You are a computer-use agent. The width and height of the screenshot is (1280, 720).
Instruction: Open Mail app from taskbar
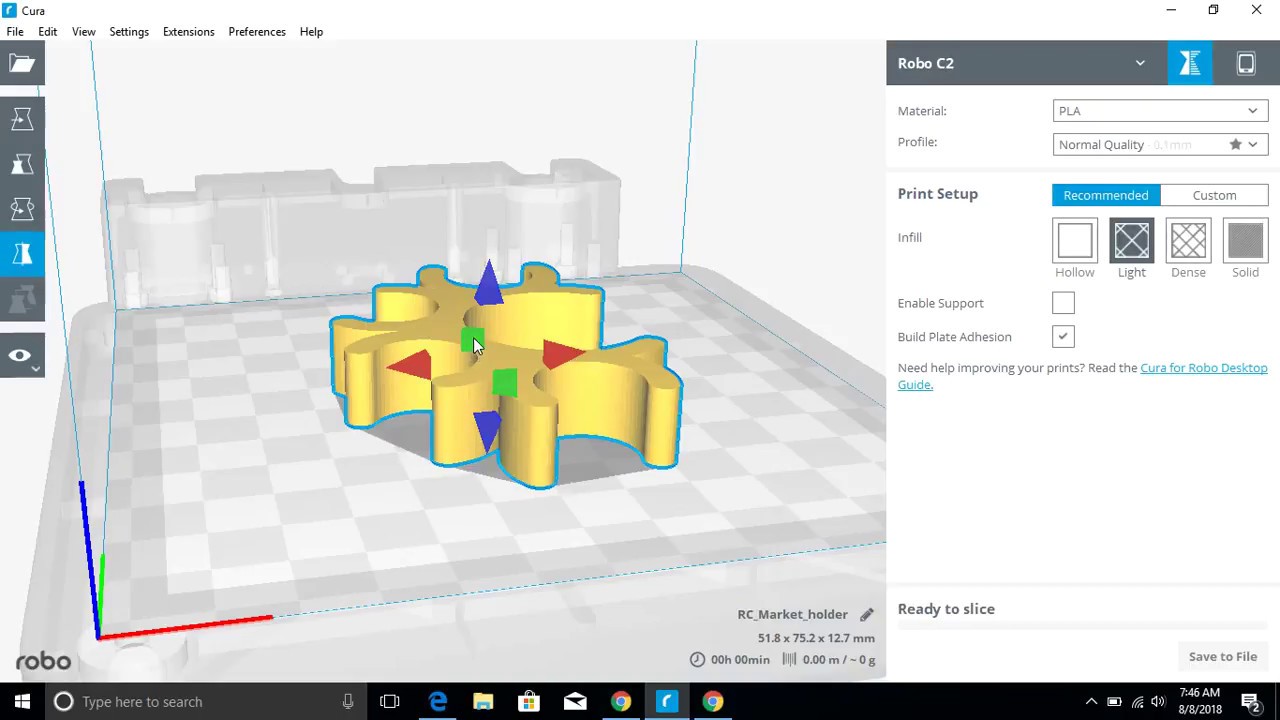click(575, 701)
